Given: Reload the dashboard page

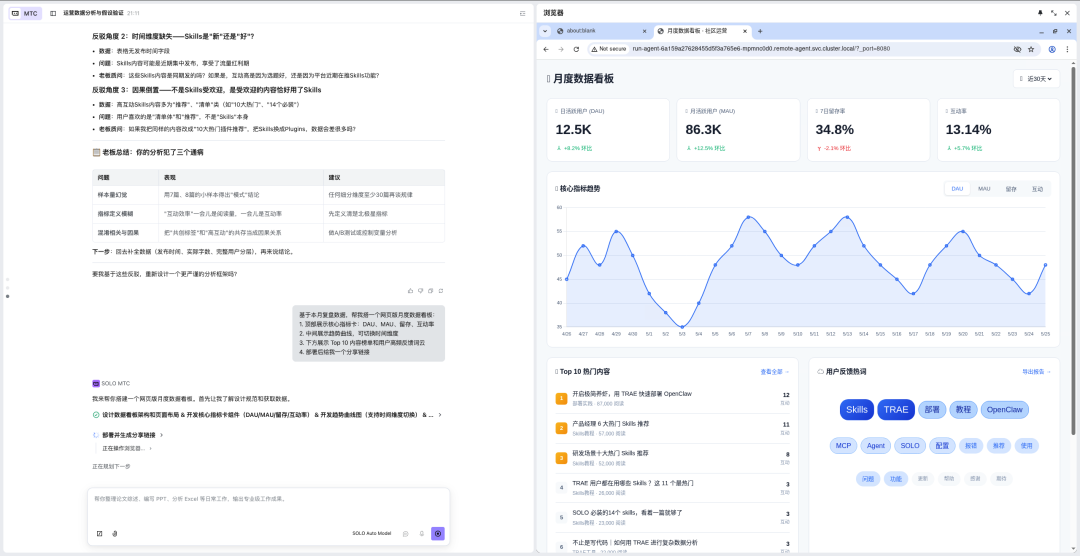Looking at the screenshot, I should click(x=576, y=50).
